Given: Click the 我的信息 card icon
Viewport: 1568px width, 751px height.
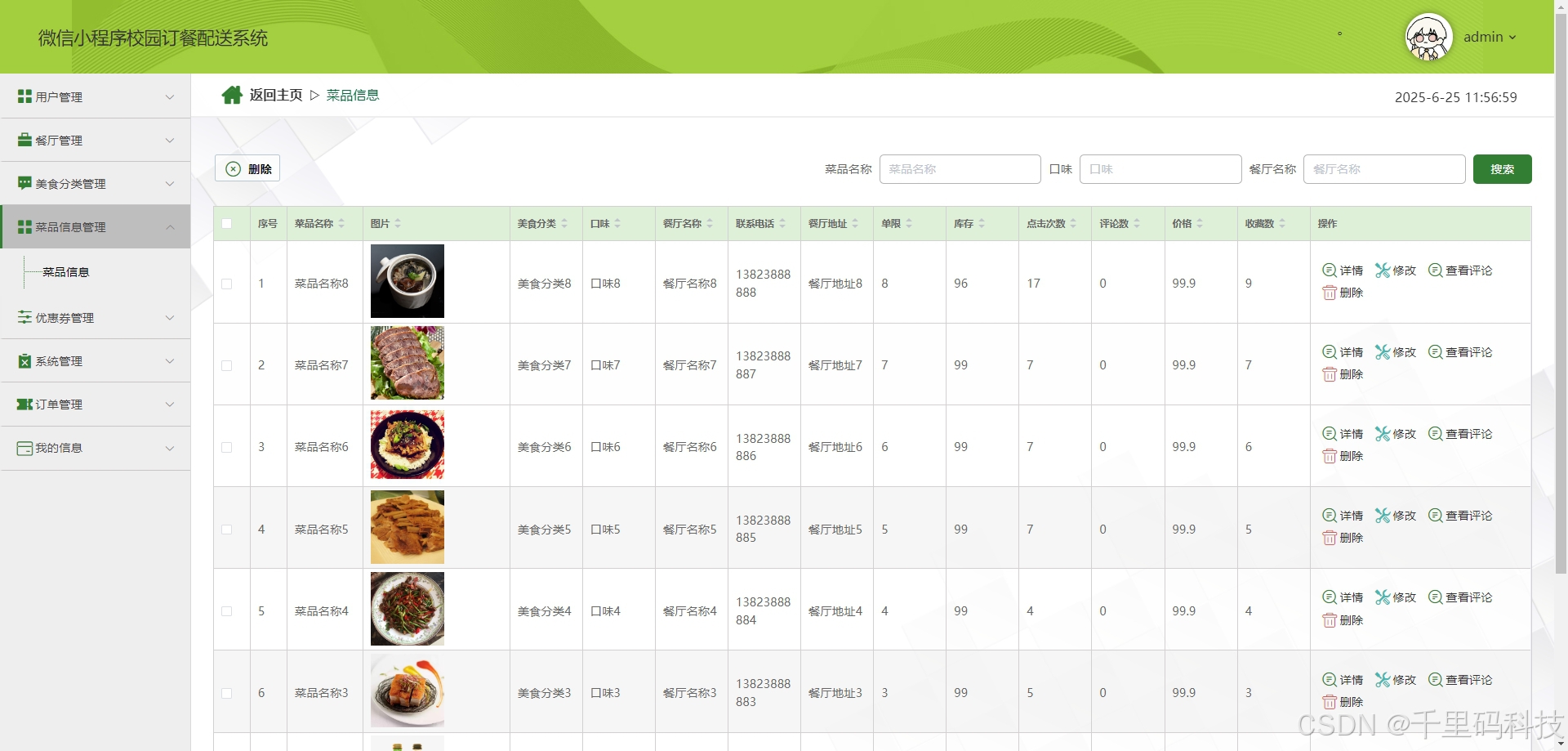Looking at the screenshot, I should coord(24,448).
